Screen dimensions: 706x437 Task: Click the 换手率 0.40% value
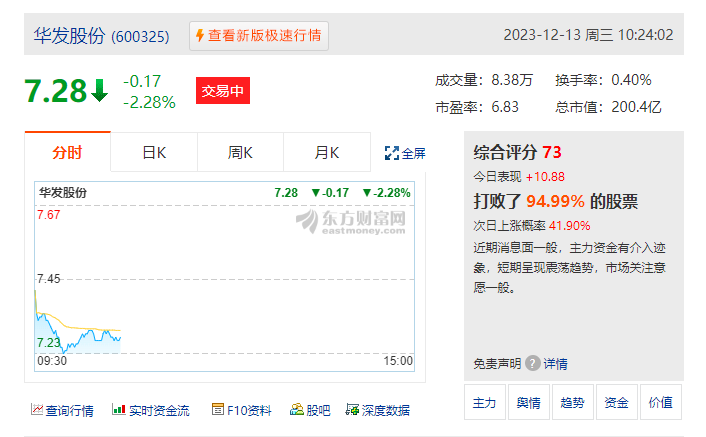click(x=631, y=80)
